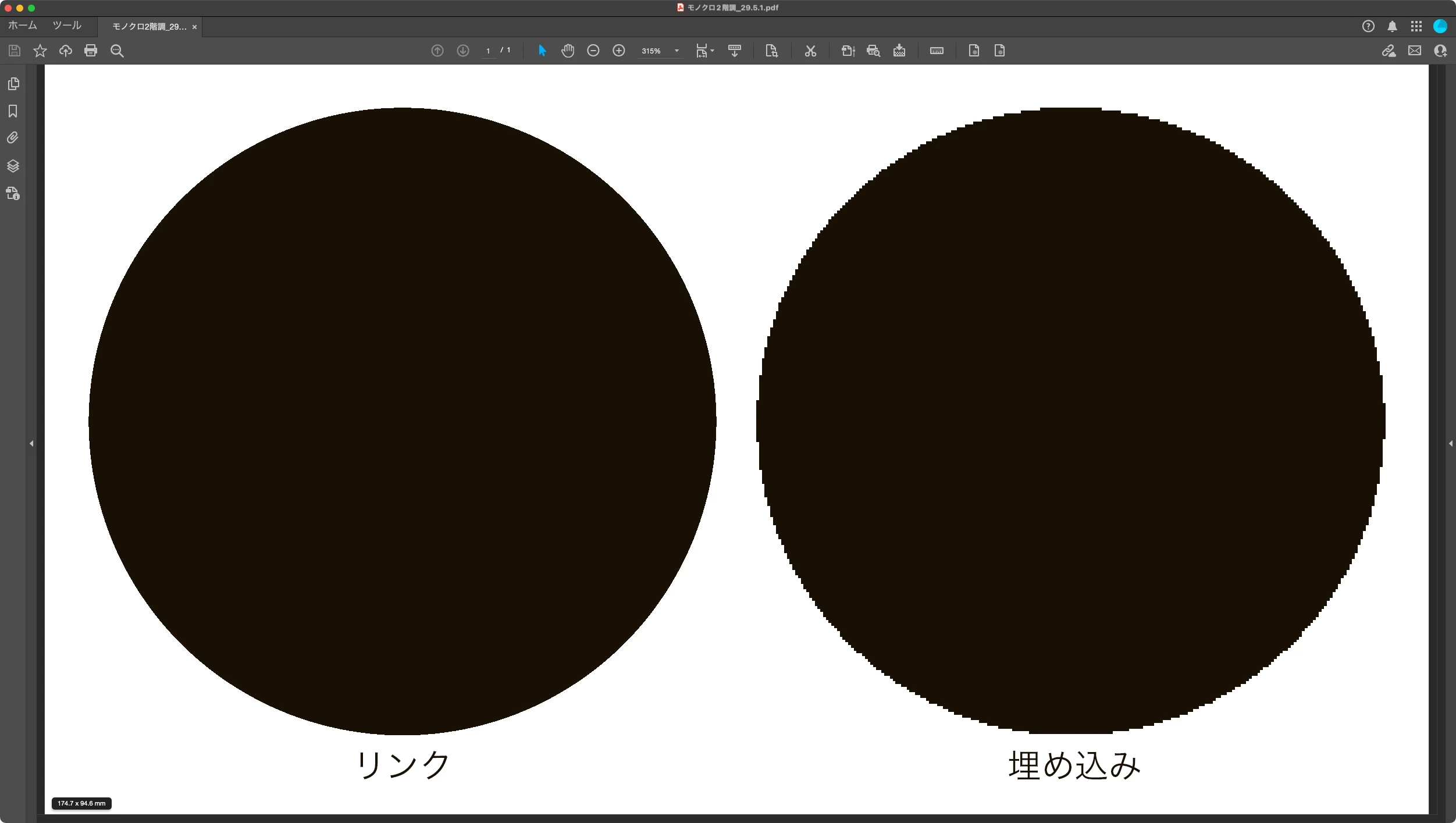
Task: Open page thumbnails panel
Action: point(13,84)
